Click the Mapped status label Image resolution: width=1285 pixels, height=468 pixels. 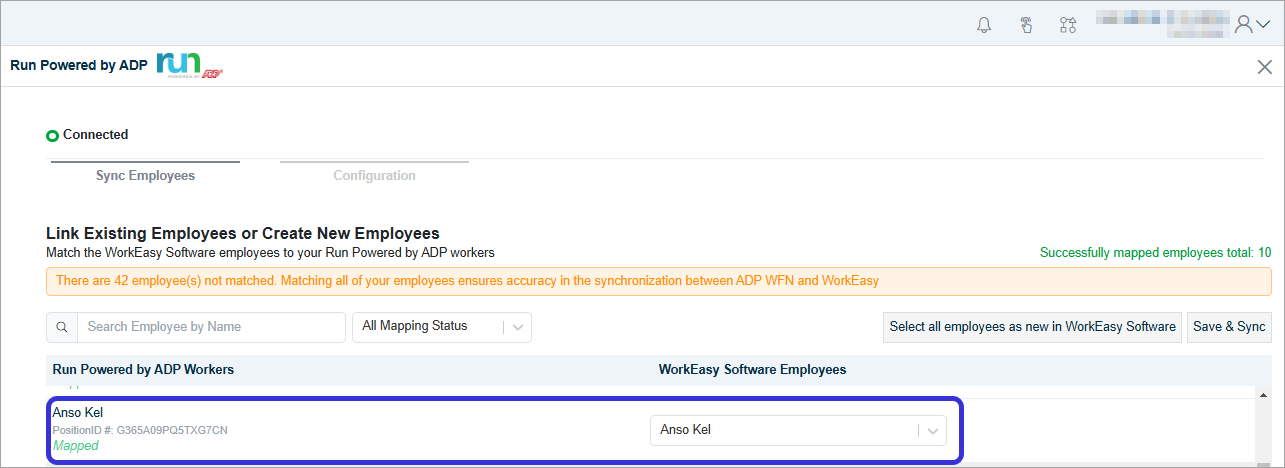pyautogui.click(x=76, y=446)
